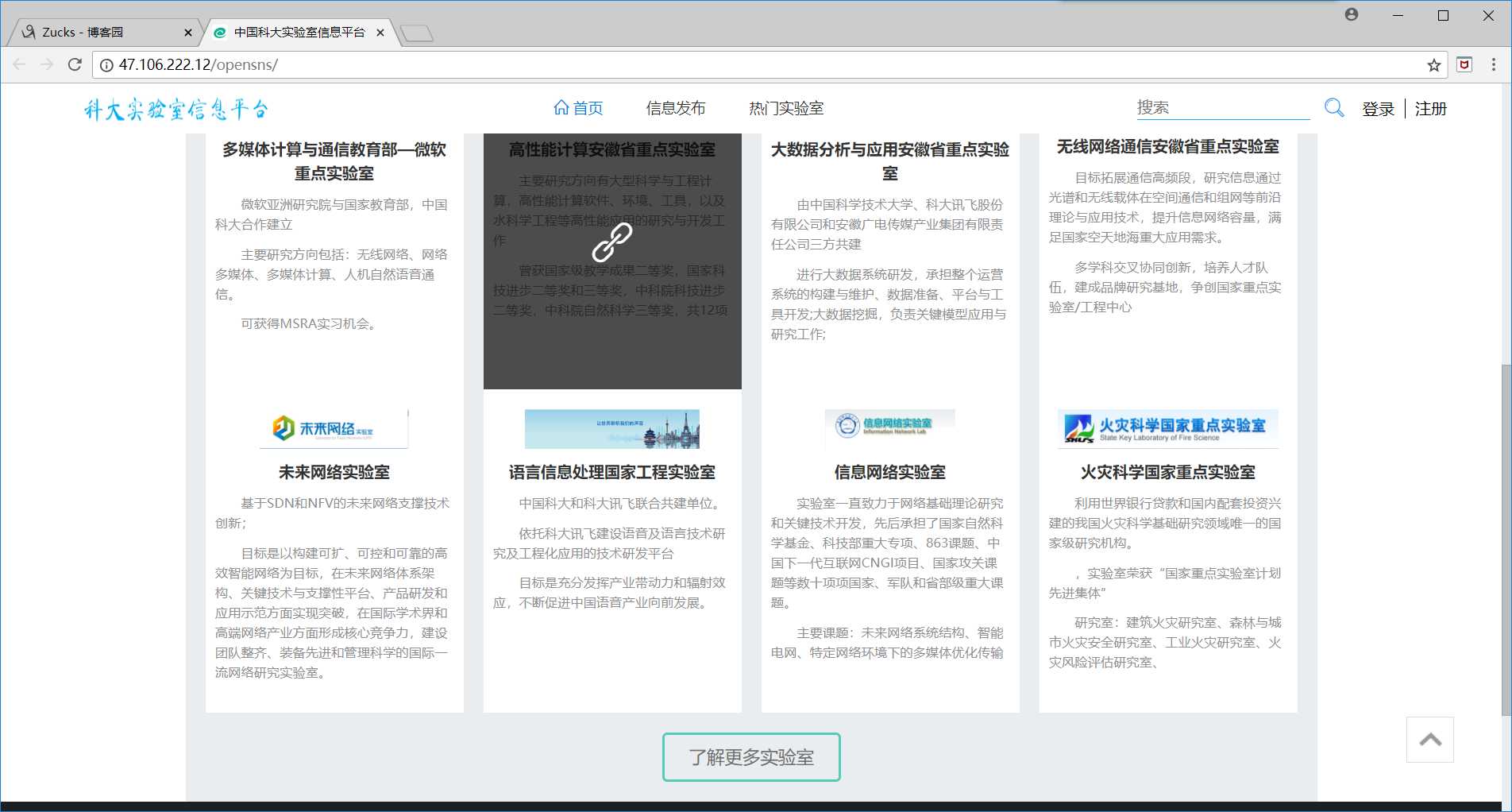Go forward in the browser
1512x812 pixels.
point(47,64)
